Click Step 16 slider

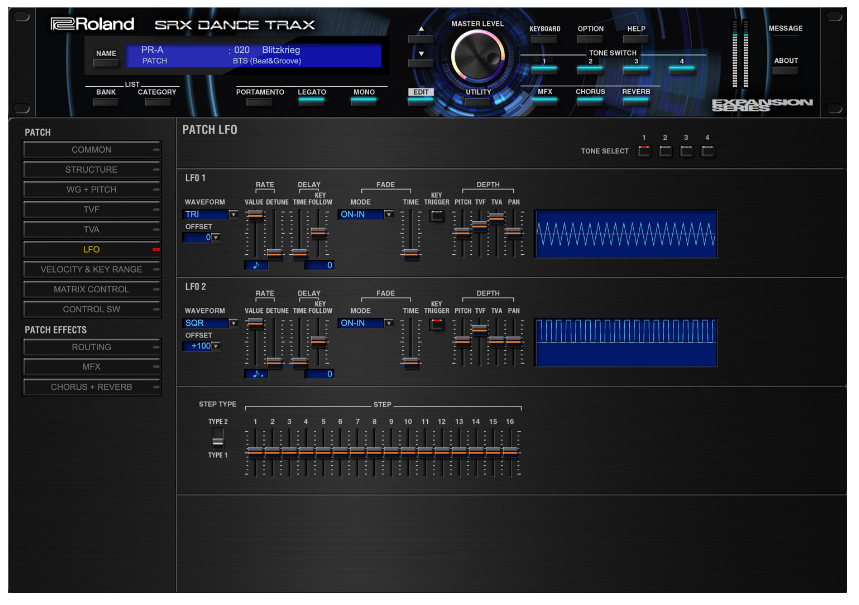(510, 452)
